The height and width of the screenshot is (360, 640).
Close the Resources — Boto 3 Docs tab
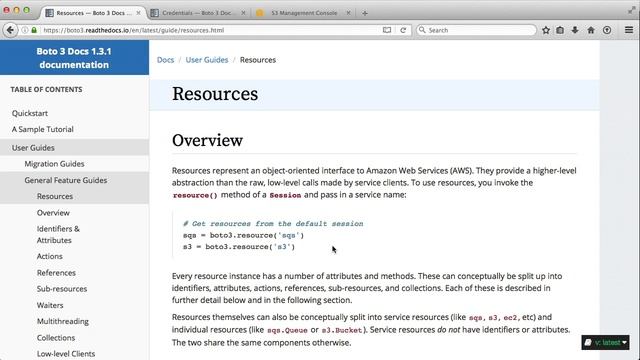pyautogui.click(x=138, y=13)
